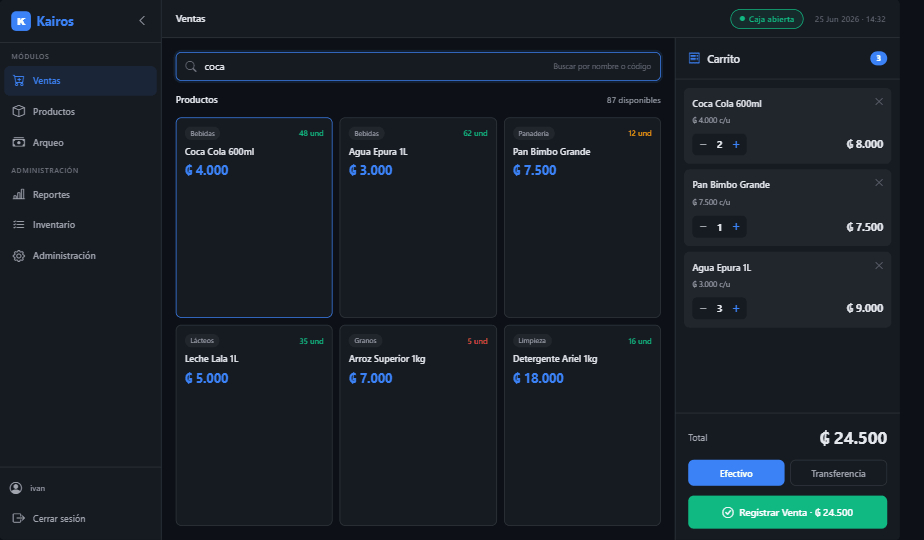Image resolution: width=924 pixels, height=540 pixels.
Task: Click the '₲ 7.500 c/u' unit price
Action: click(711, 202)
